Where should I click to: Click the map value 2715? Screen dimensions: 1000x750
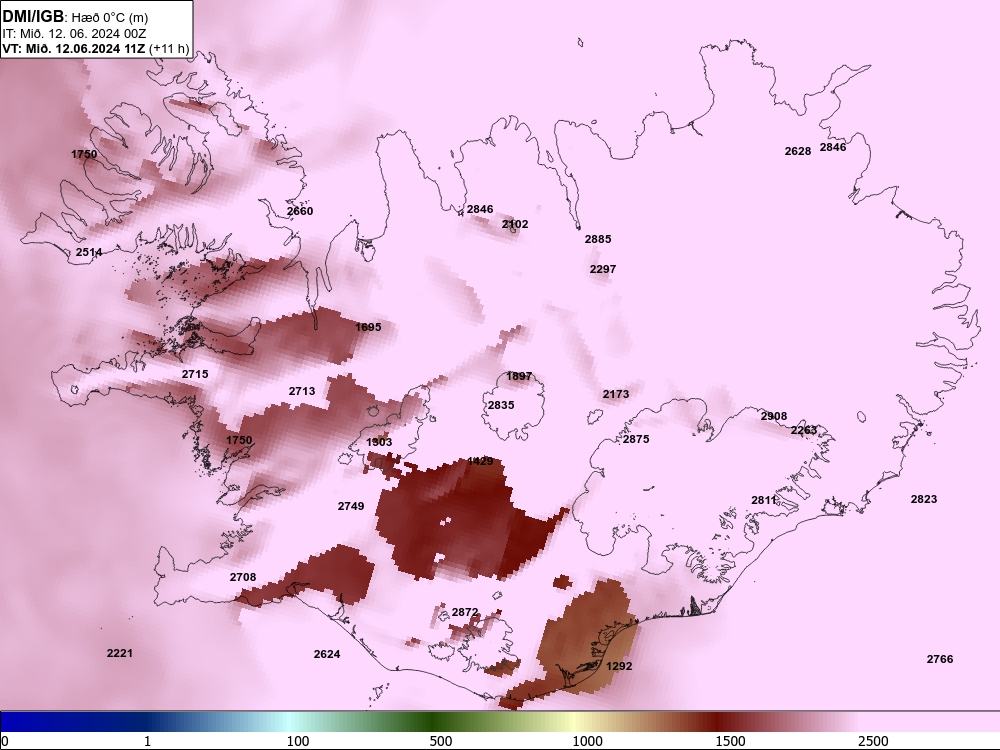pyautogui.click(x=195, y=374)
